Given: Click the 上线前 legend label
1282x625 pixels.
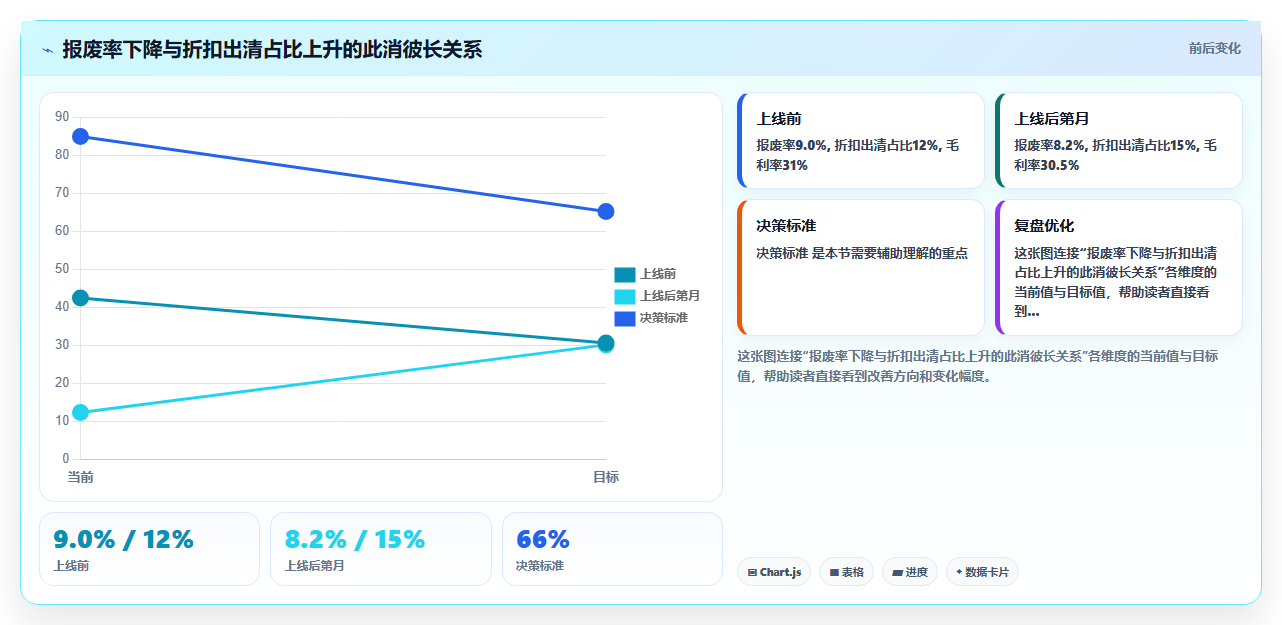Looking at the screenshot, I should (658, 274).
